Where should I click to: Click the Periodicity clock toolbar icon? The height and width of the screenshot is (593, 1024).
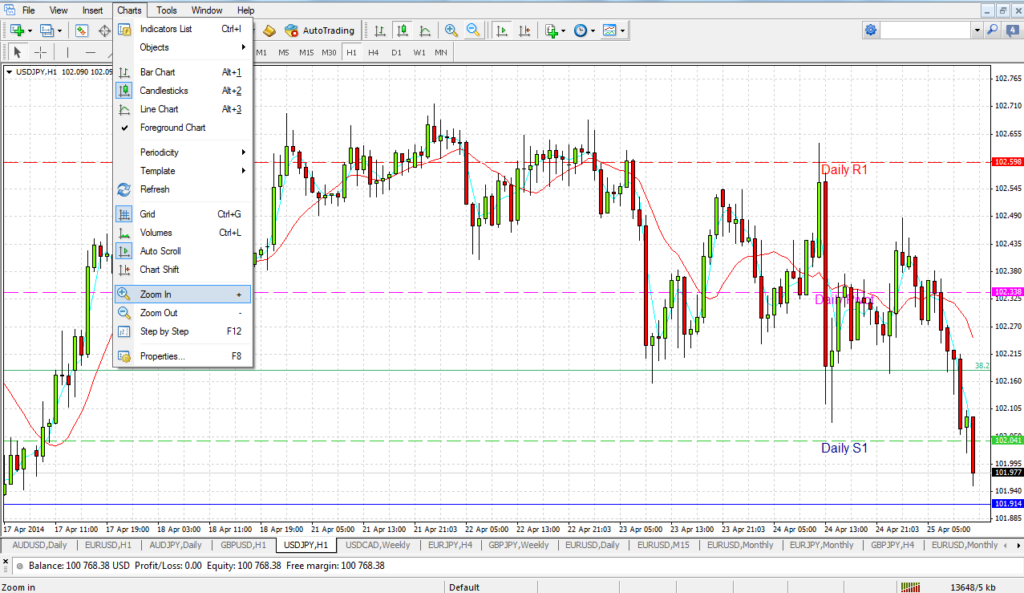pos(580,30)
